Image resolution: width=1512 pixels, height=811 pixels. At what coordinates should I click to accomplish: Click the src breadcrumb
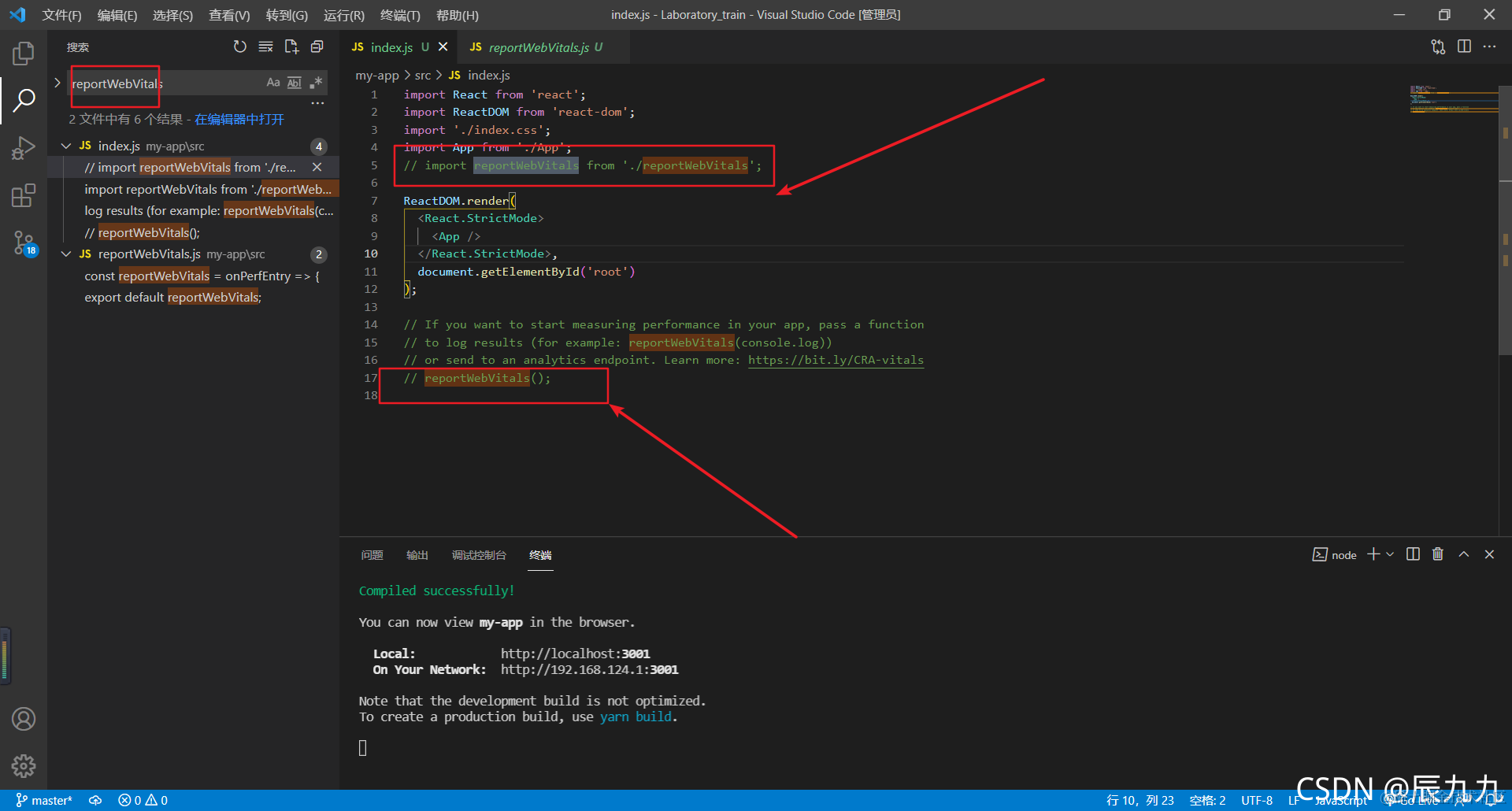[423, 76]
